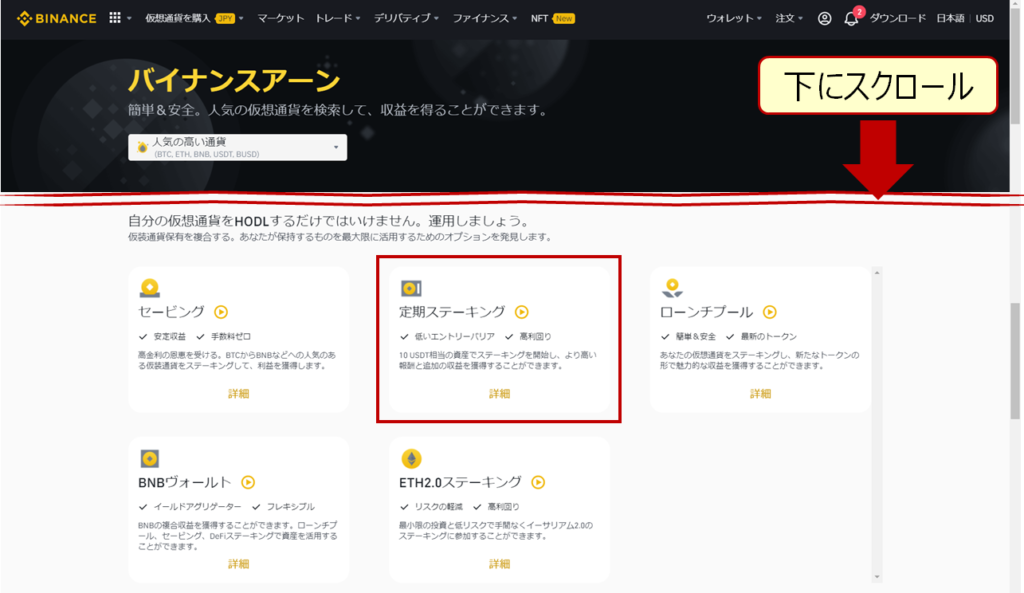Screen dimensions: 1024x593
Task: Click the New badge beside NFT
Action: click(564, 18)
